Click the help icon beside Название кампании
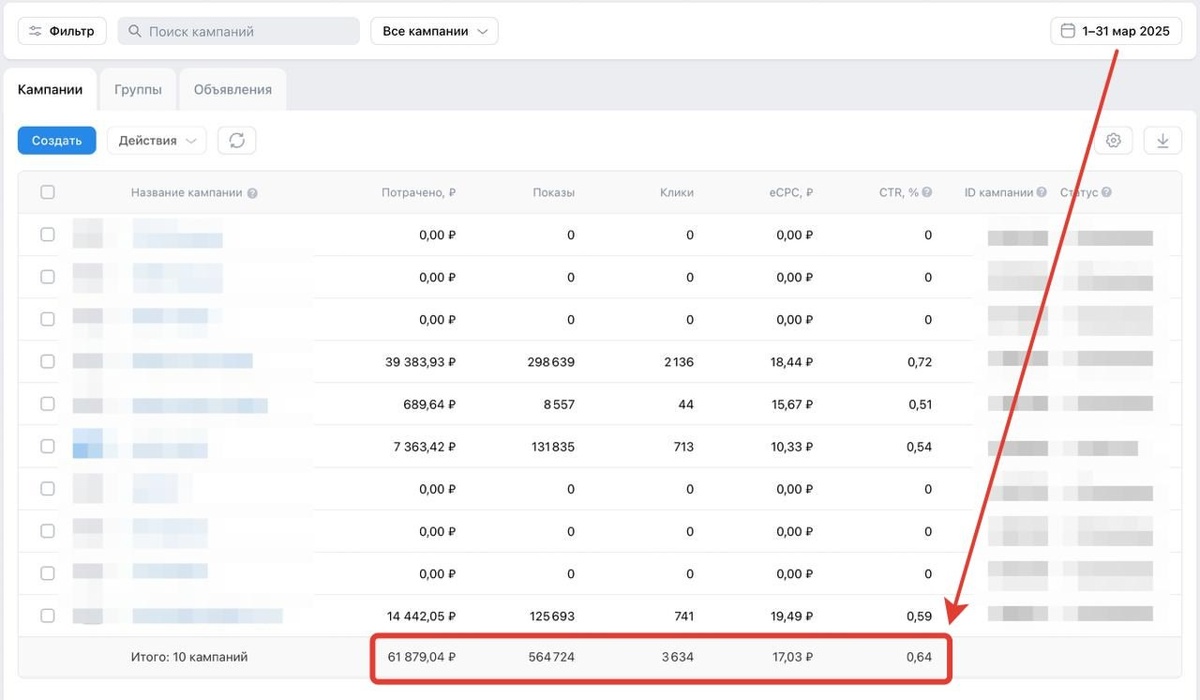The height and width of the screenshot is (700, 1200). [x=252, y=193]
